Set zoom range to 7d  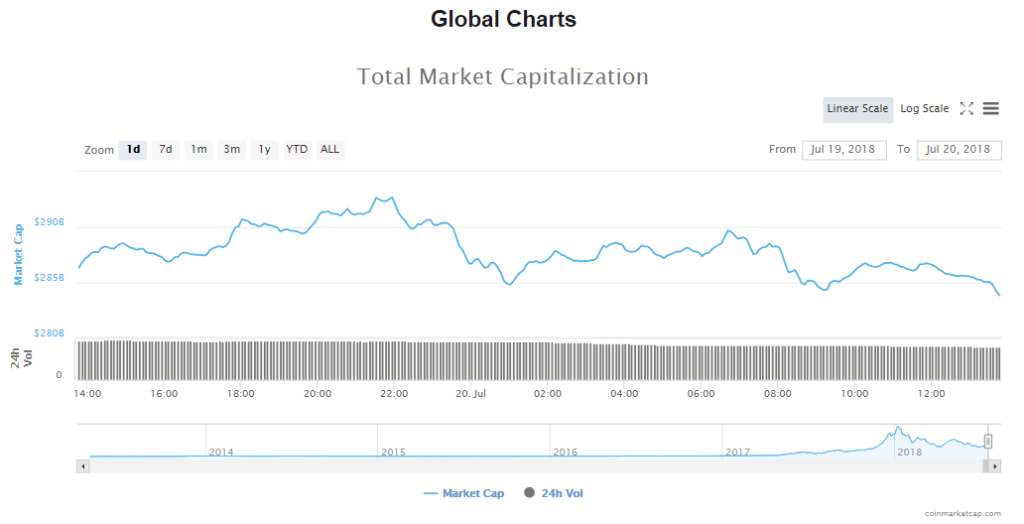click(166, 150)
